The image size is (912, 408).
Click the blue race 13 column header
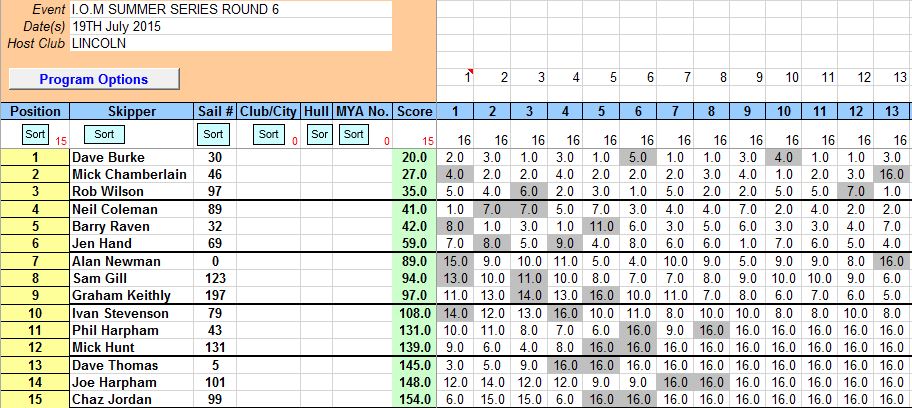tap(892, 111)
